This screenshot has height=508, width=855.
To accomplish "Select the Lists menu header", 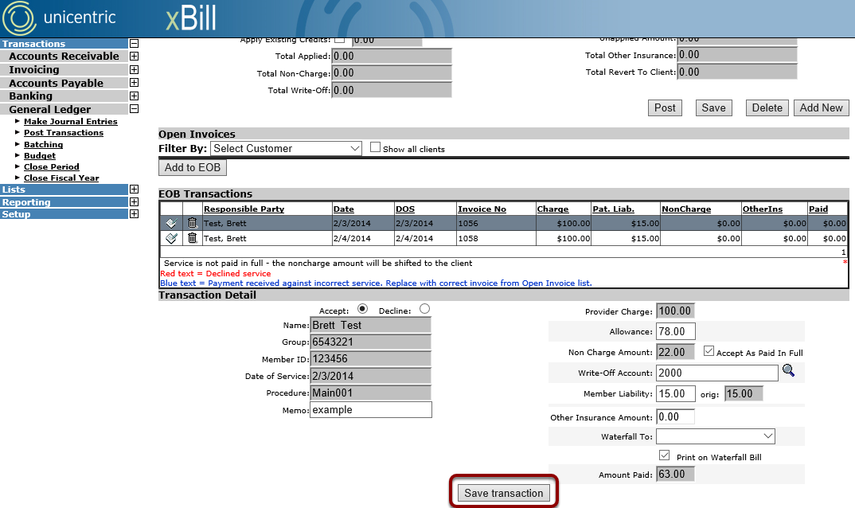I will pyautogui.click(x=64, y=189).
